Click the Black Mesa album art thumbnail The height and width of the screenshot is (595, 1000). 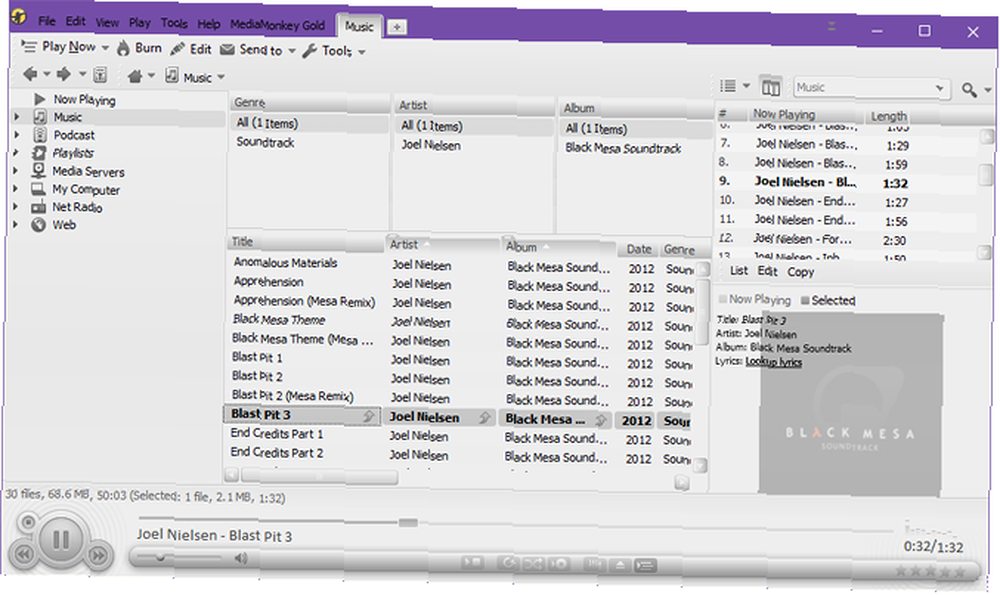(850, 403)
